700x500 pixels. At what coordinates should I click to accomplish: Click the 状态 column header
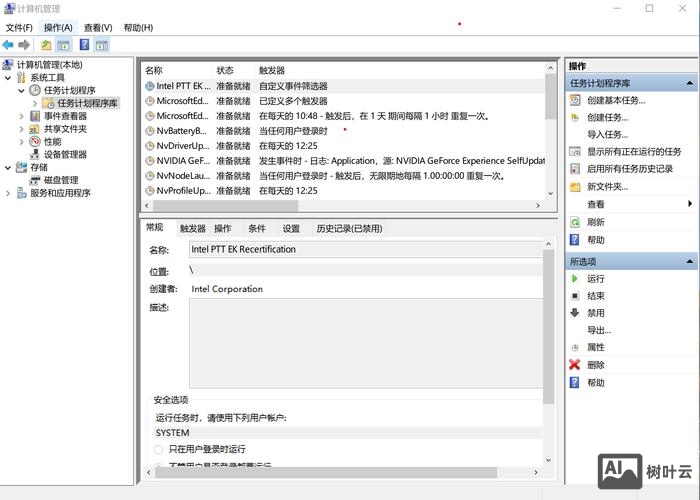click(x=234, y=70)
